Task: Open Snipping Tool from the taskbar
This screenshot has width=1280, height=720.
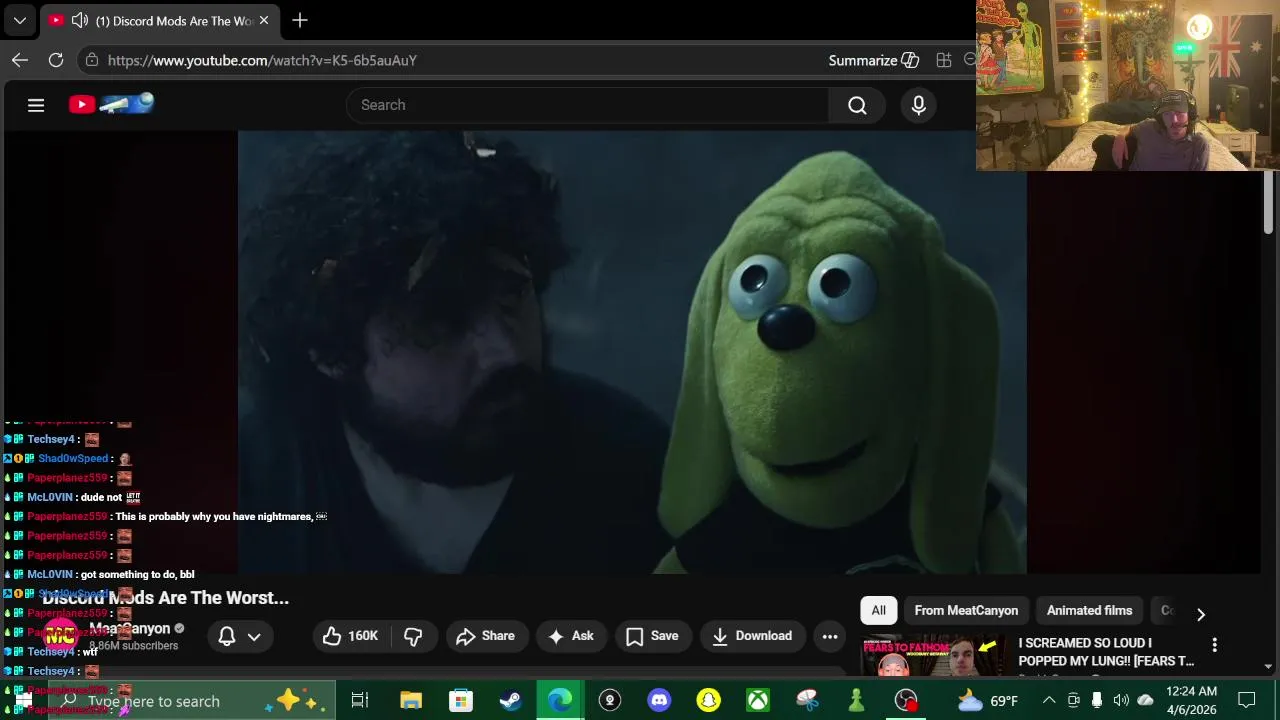Action: 807,701
